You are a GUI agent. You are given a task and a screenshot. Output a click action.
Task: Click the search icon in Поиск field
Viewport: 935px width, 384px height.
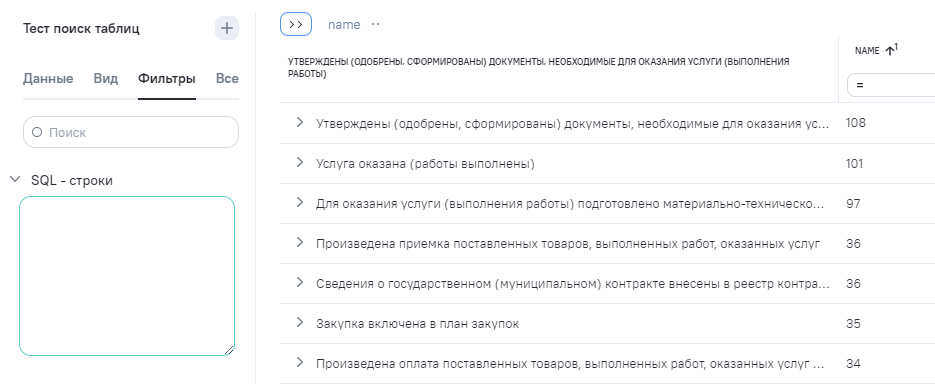pos(37,132)
